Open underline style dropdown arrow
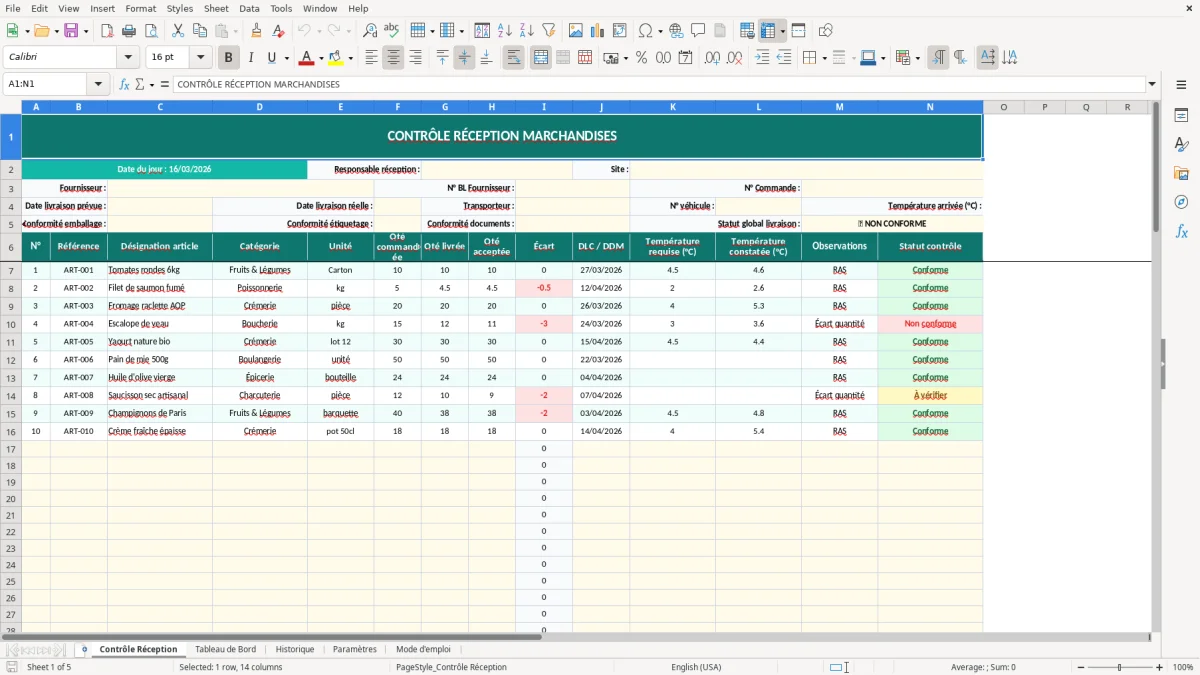Image resolution: width=1200 pixels, height=675 pixels. click(286, 58)
